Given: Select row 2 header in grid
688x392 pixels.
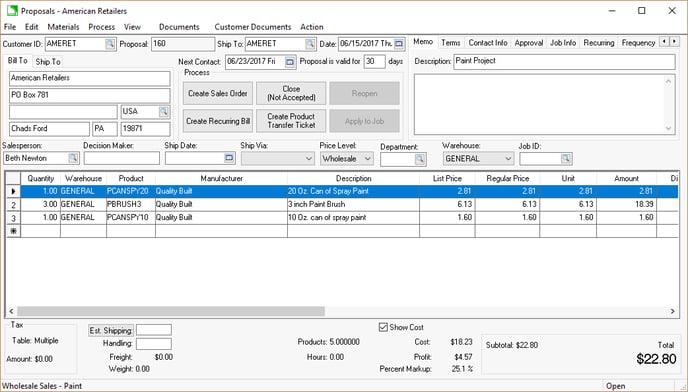Looking at the screenshot, I should 13,205.
